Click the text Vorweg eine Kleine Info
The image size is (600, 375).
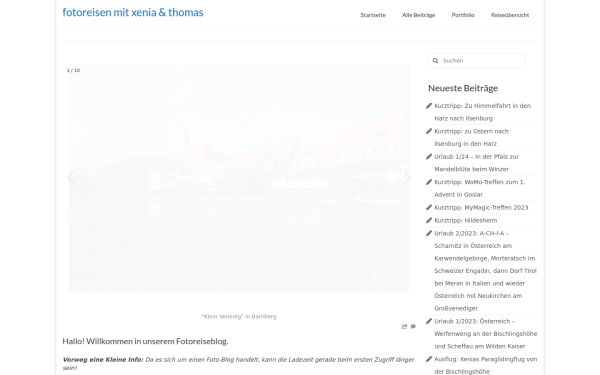click(x=103, y=360)
